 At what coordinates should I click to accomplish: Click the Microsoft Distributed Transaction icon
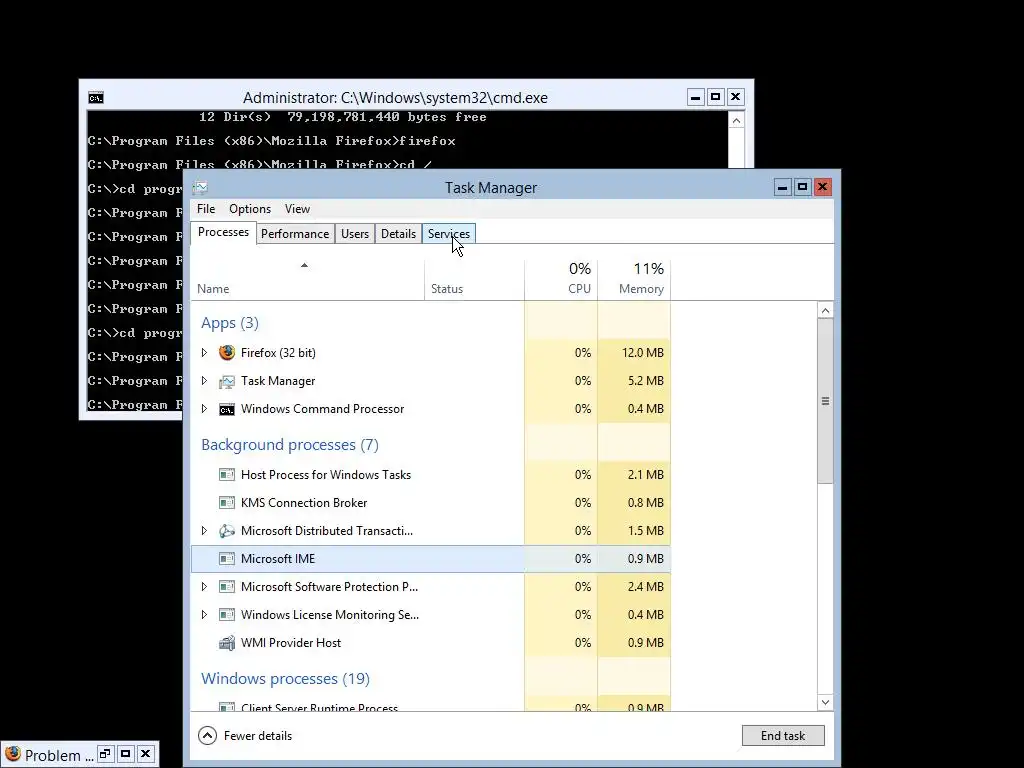[227, 531]
